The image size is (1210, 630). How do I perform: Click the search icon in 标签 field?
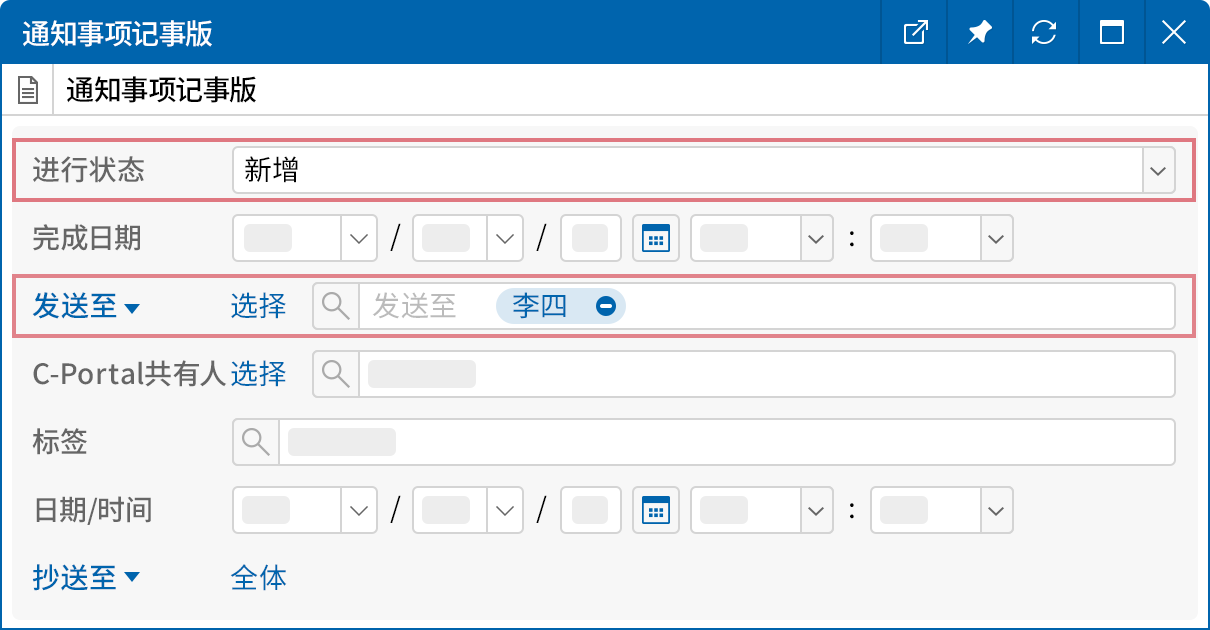click(256, 442)
